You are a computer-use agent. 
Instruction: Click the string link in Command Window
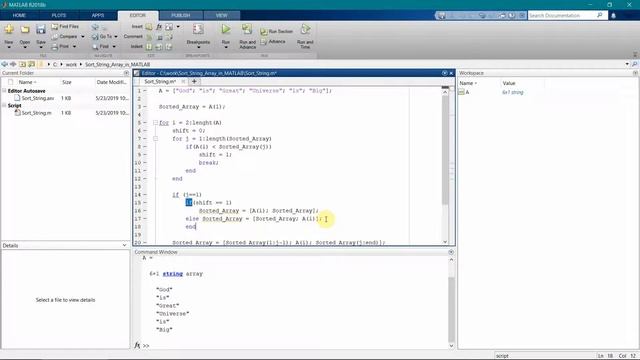click(173, 274)
